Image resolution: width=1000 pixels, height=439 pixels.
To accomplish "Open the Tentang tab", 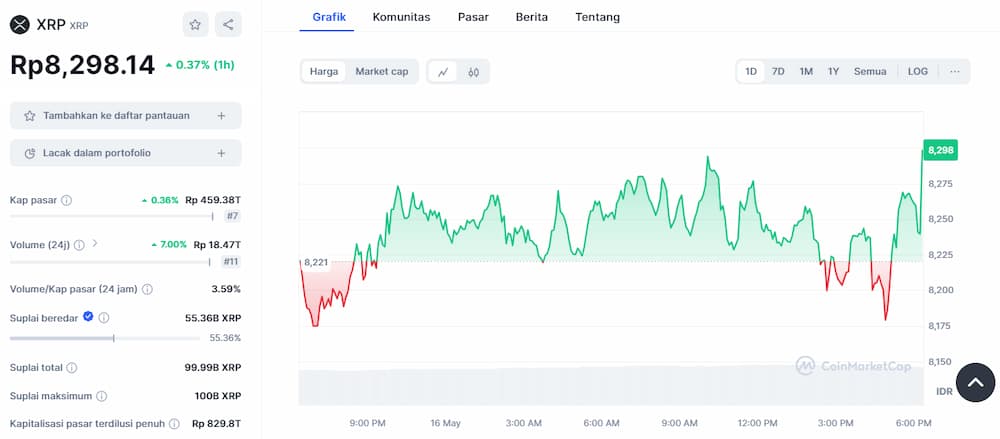I will 598,17.
